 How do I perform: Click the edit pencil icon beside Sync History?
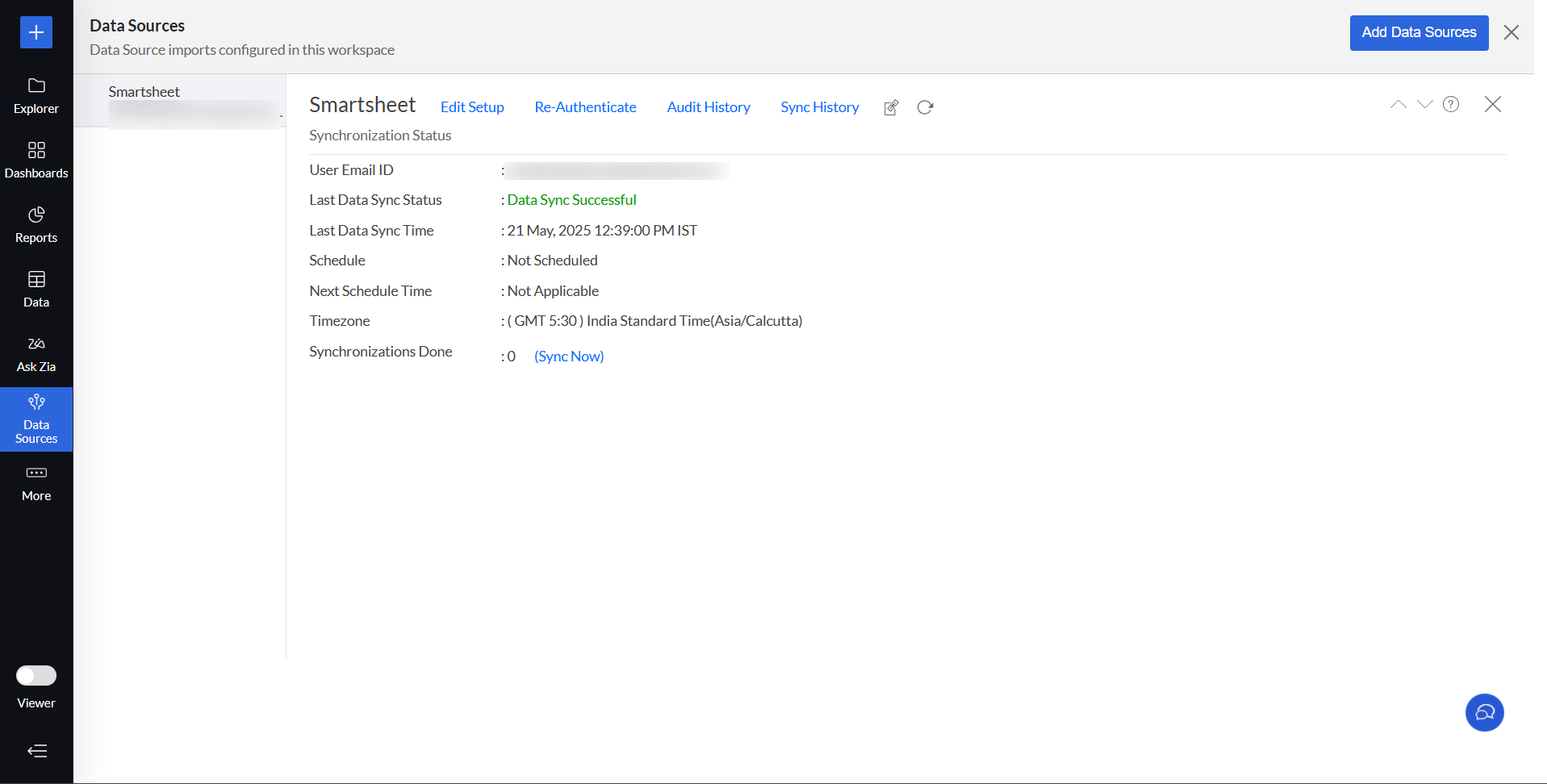point(891,108)
